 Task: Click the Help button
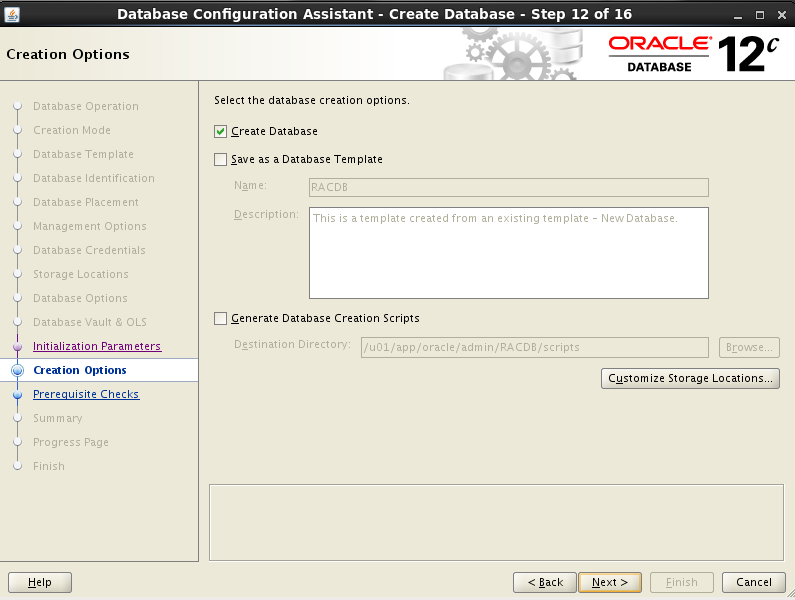[x=40, y=582]
